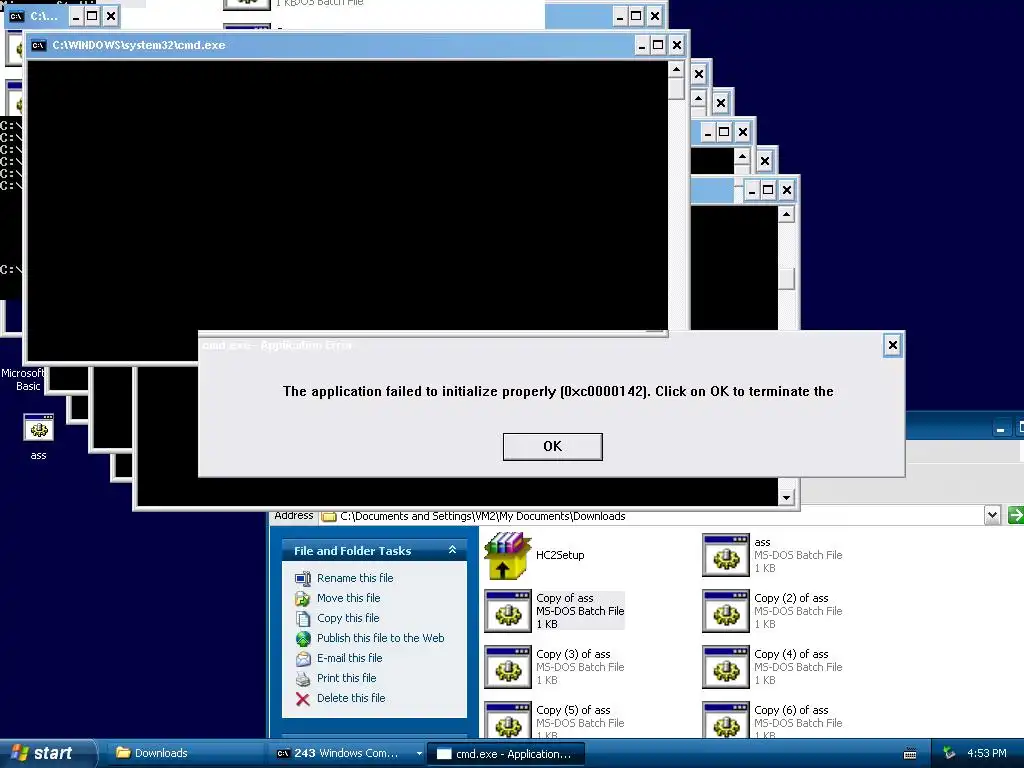The image size is (1024, 768).
Task: Click the Start button
Action: pyautogui.click(x=48, y=753)
